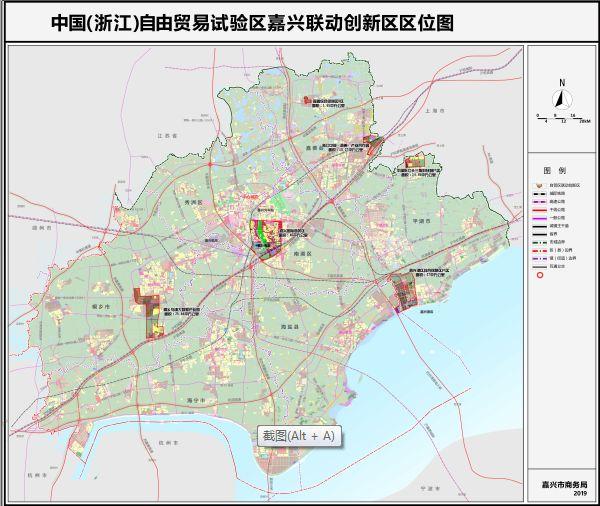Click the 截图(Alt + A) tooltip
600x506 pixels.
coord(298,435)
